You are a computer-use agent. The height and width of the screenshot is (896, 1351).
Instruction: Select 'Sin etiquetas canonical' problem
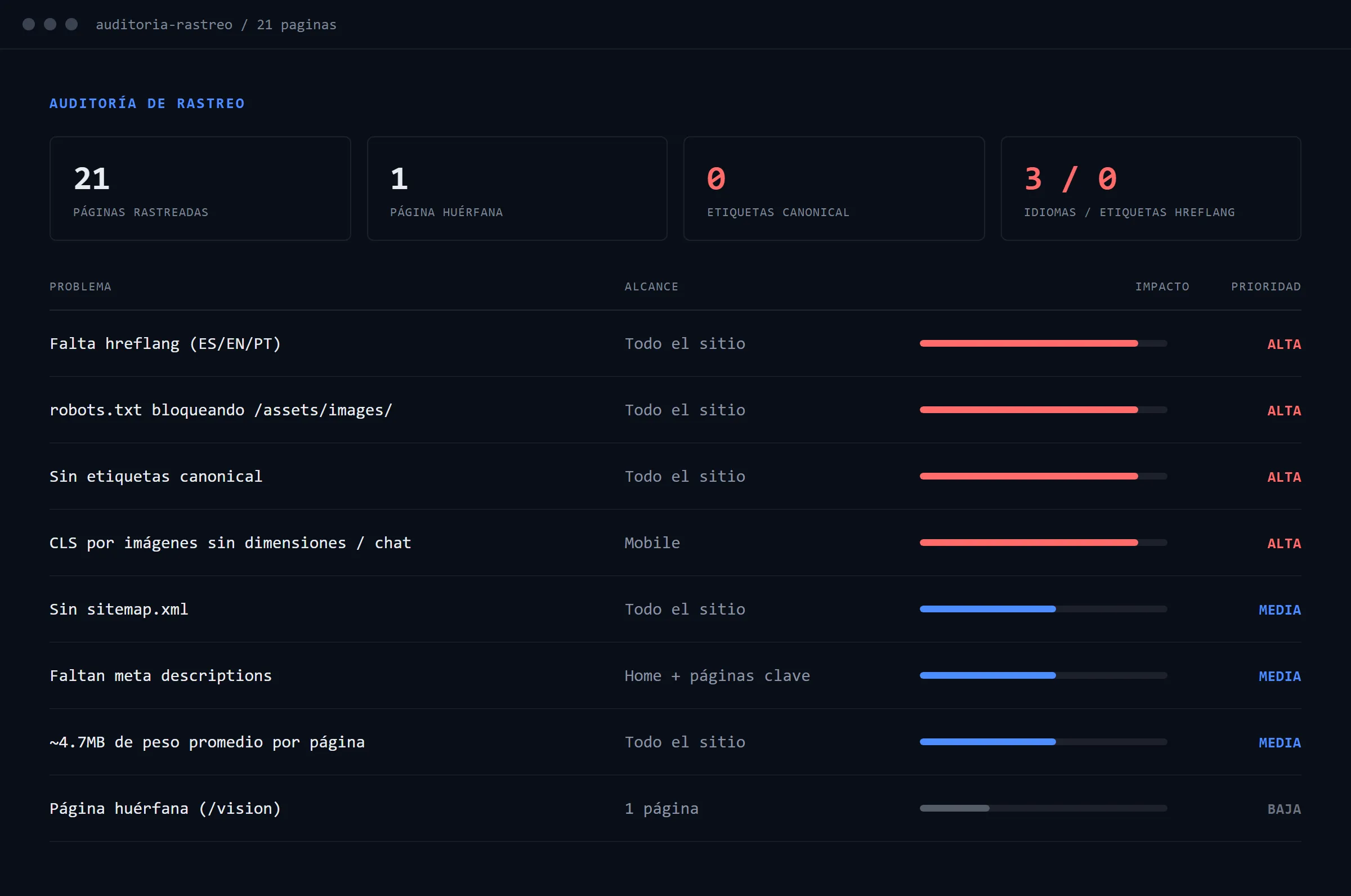[156, 476]
